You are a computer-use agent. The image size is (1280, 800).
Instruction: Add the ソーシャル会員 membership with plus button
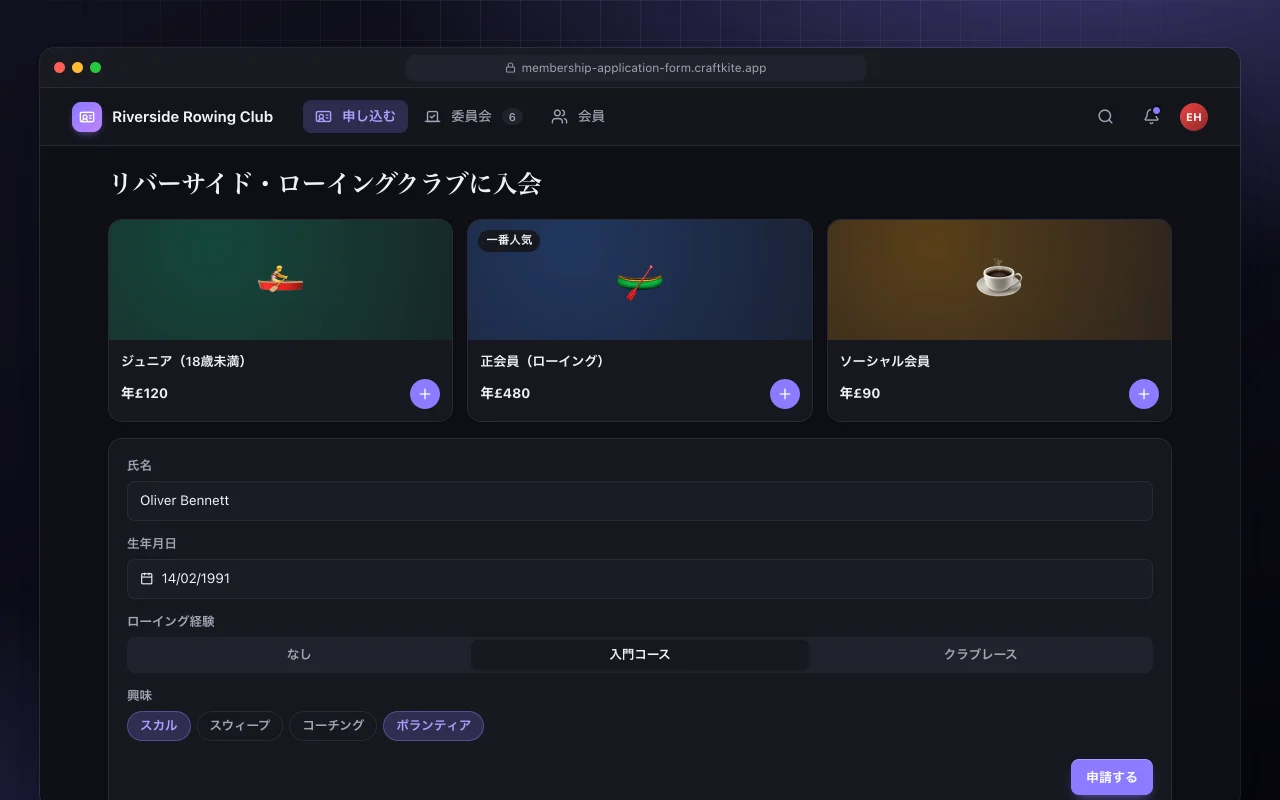coord(1144,394)
